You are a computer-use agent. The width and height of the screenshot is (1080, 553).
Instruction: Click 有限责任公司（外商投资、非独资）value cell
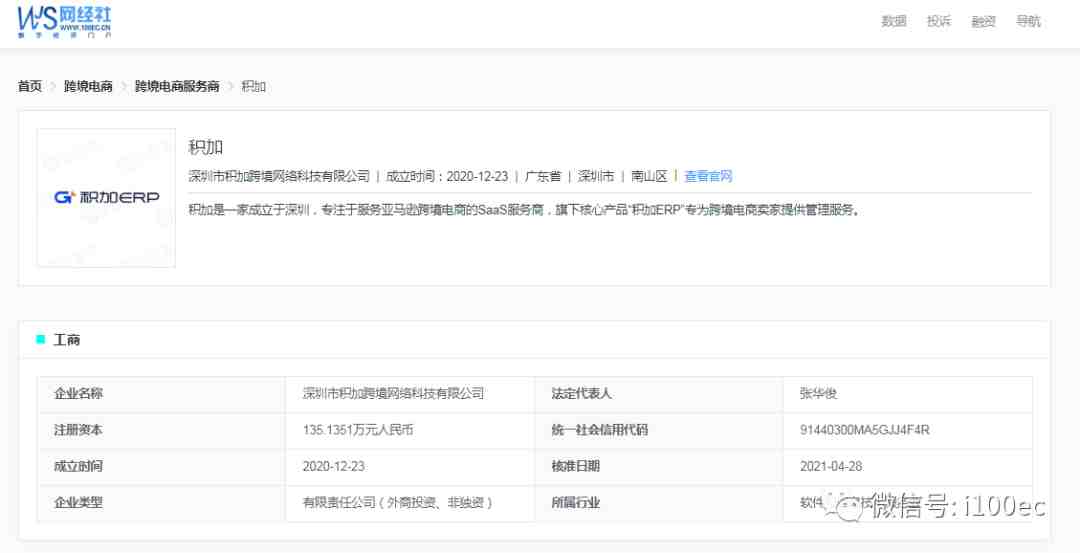click(410, 503)
